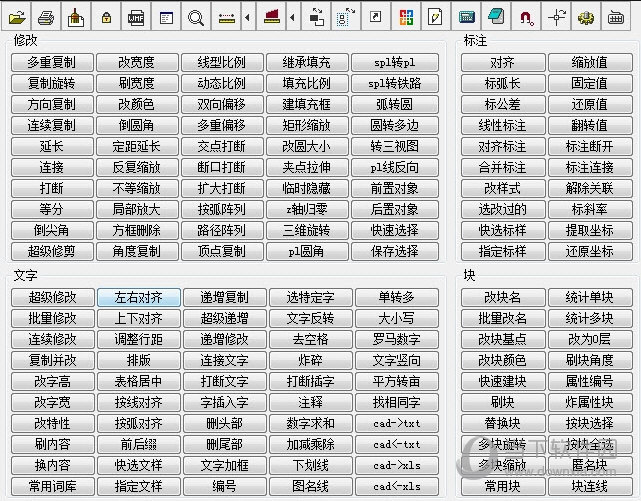Click 临时隐藏 button
This screenshot has width=641, height=501.
coord(307,188)
